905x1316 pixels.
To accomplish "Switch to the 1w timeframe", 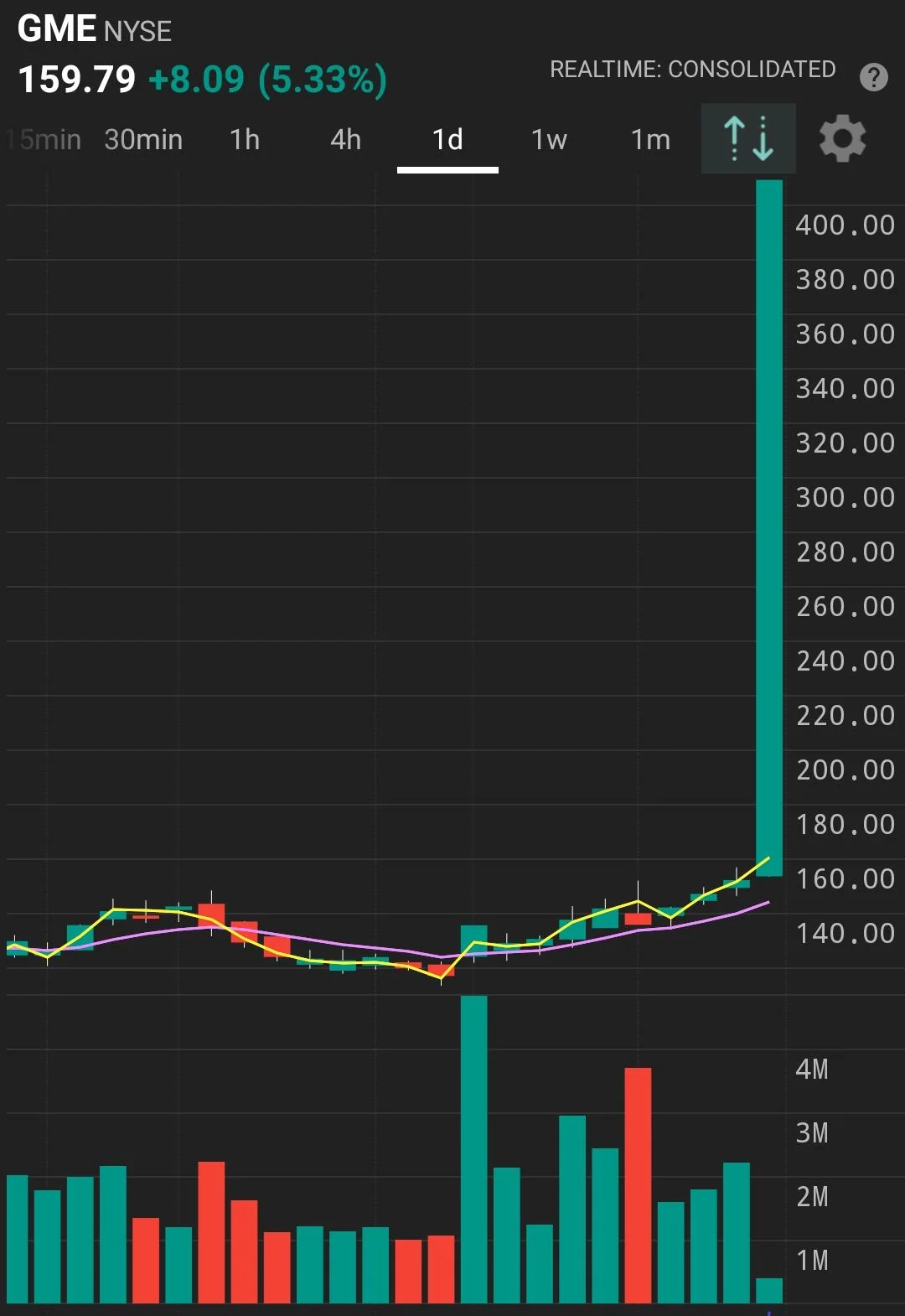I will [x=549, y=139].
